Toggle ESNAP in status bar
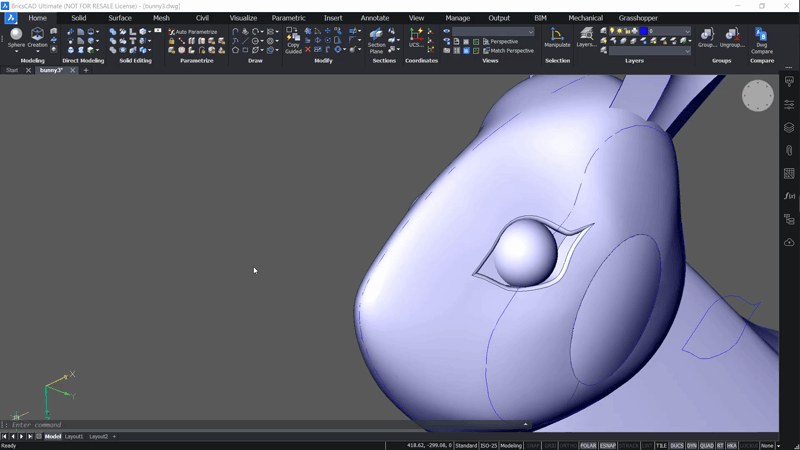Viewport: 800px width, 450px height. tap(608, 446)
